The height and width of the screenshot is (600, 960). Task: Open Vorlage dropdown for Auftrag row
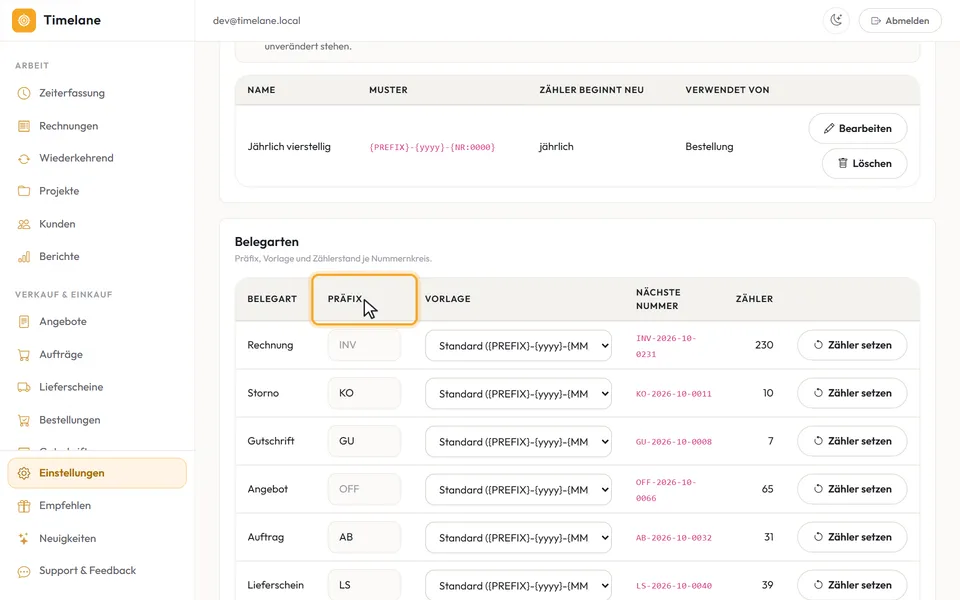tap(518, 538)
